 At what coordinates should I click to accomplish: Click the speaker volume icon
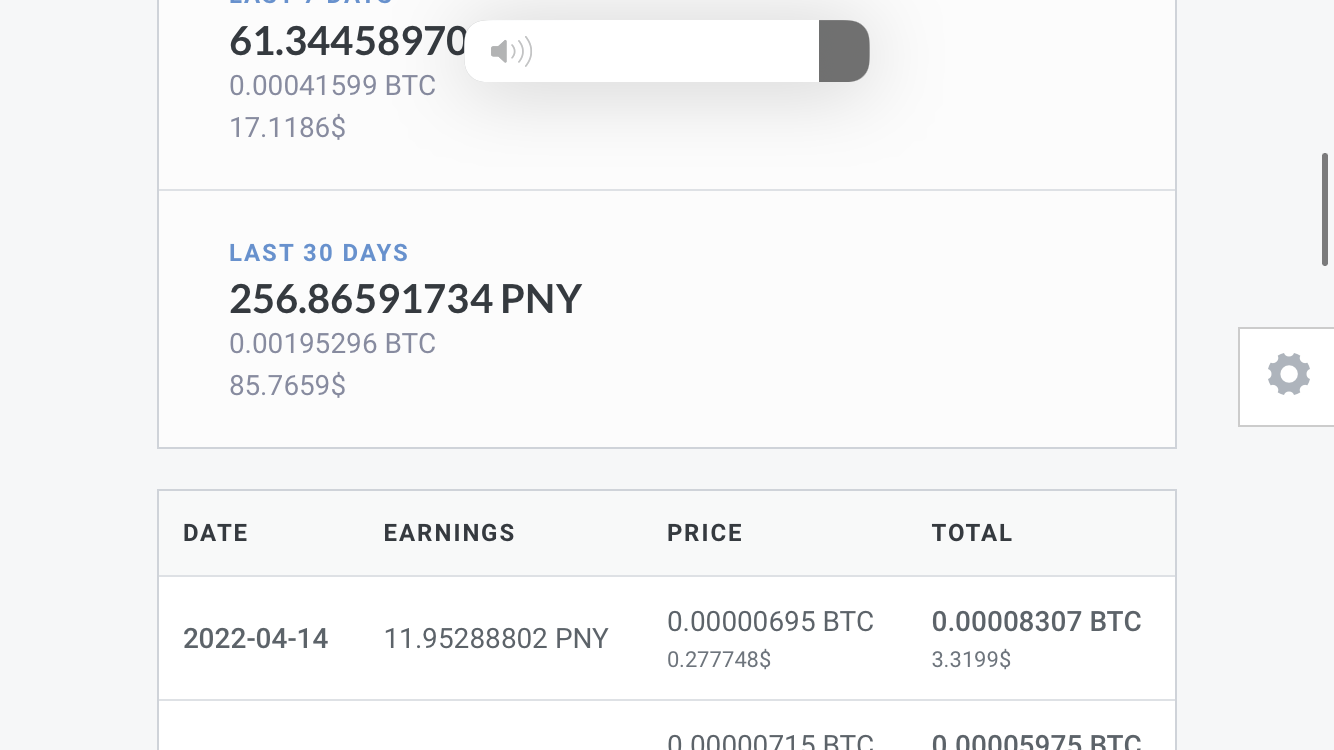click(x=511, y=52)
